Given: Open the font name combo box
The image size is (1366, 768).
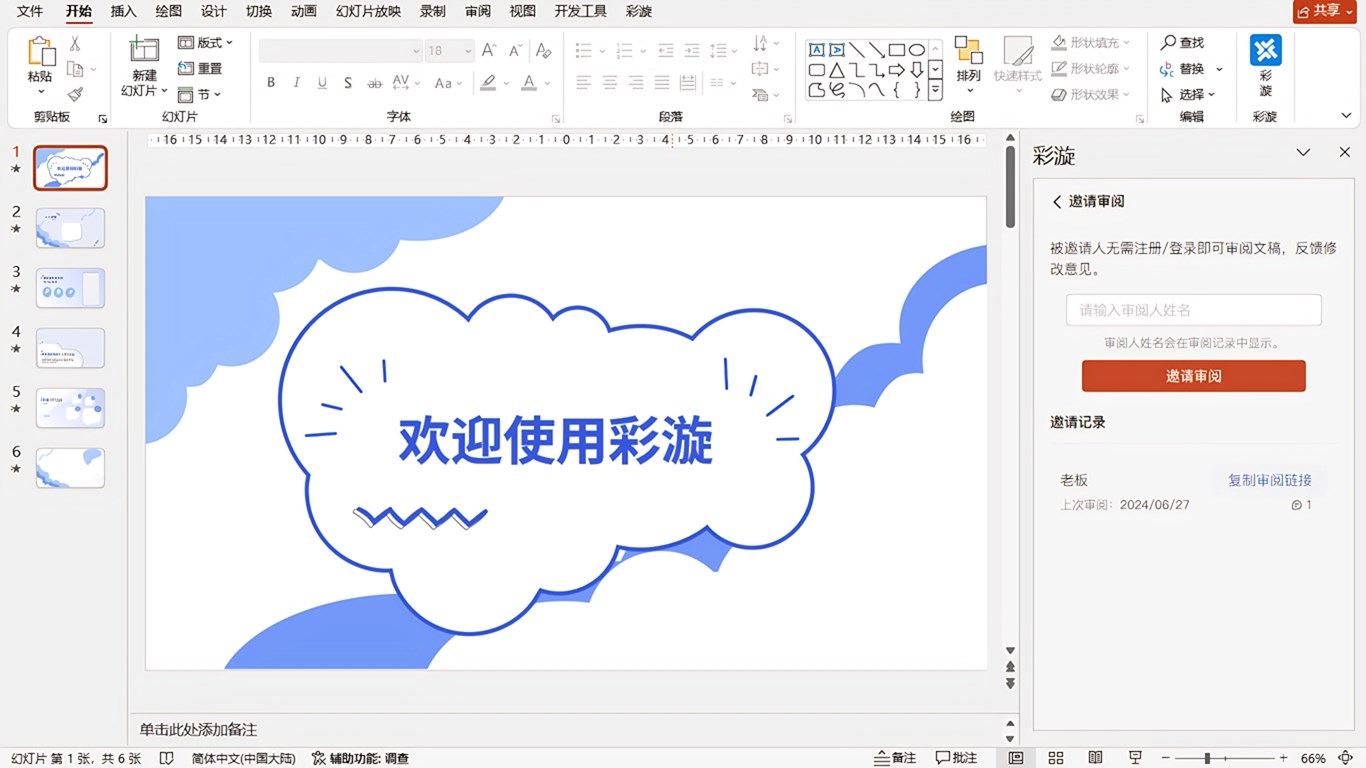Looking at the screenshot, I should click(340, 50).
